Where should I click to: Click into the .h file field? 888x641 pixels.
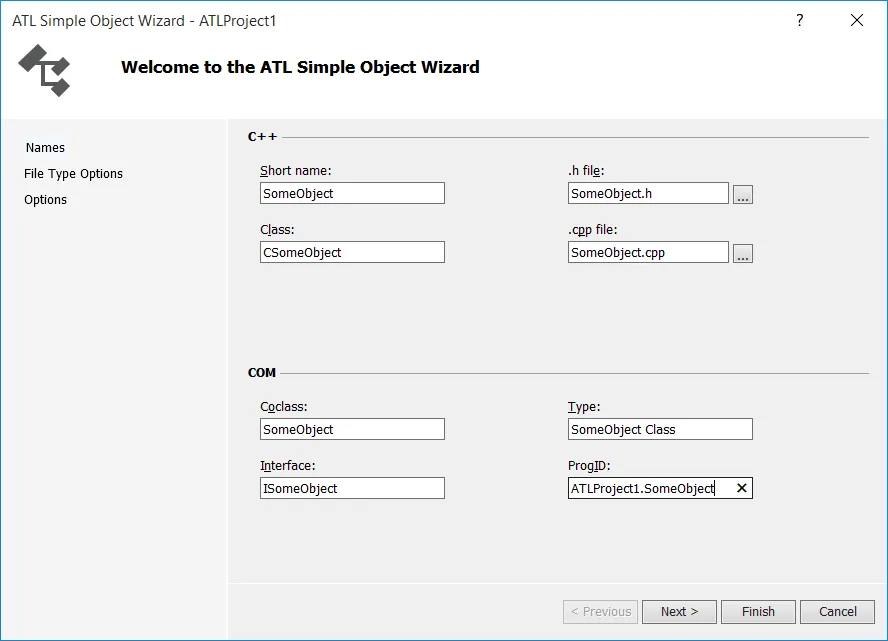[647, 194]
